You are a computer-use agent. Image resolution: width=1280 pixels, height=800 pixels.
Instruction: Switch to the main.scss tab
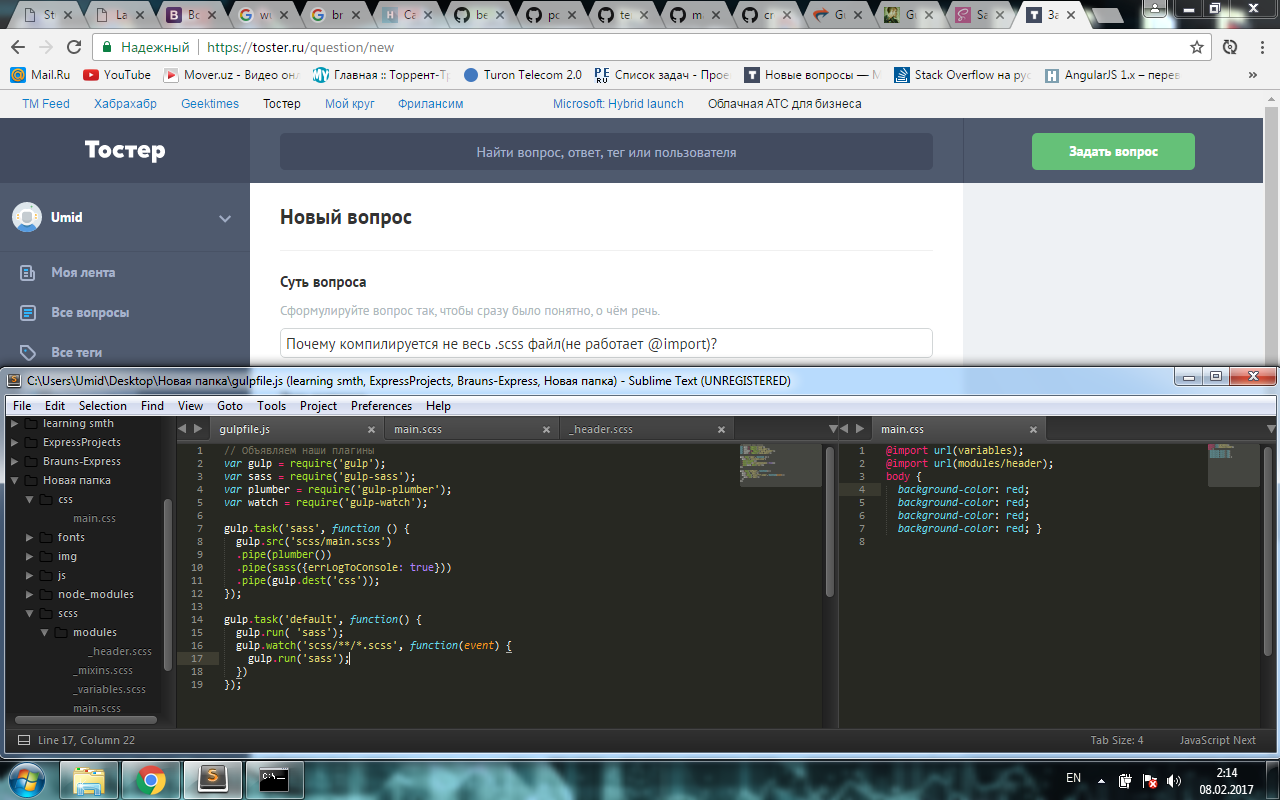470,429
